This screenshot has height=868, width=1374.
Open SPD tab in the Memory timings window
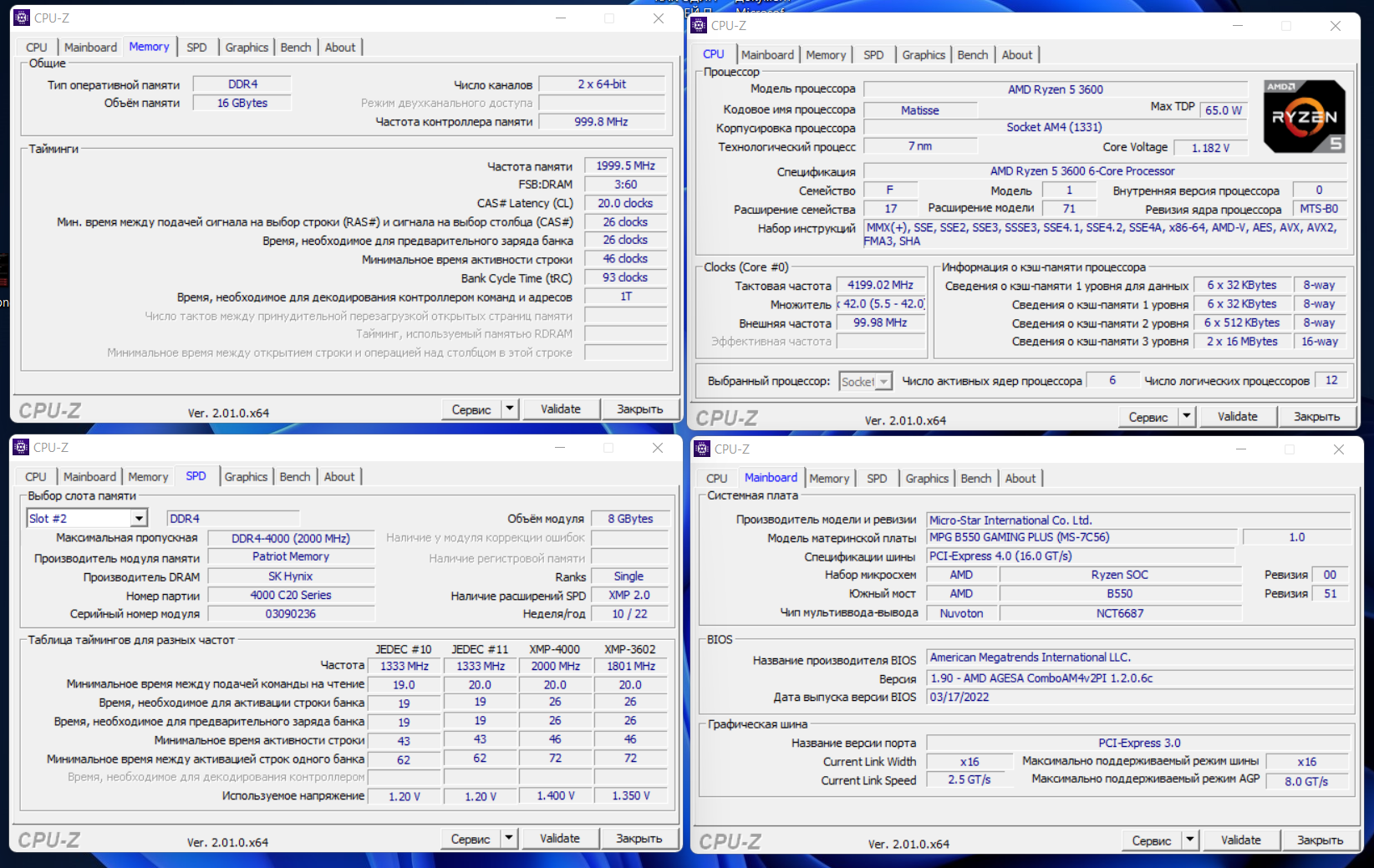coord(197,48)
